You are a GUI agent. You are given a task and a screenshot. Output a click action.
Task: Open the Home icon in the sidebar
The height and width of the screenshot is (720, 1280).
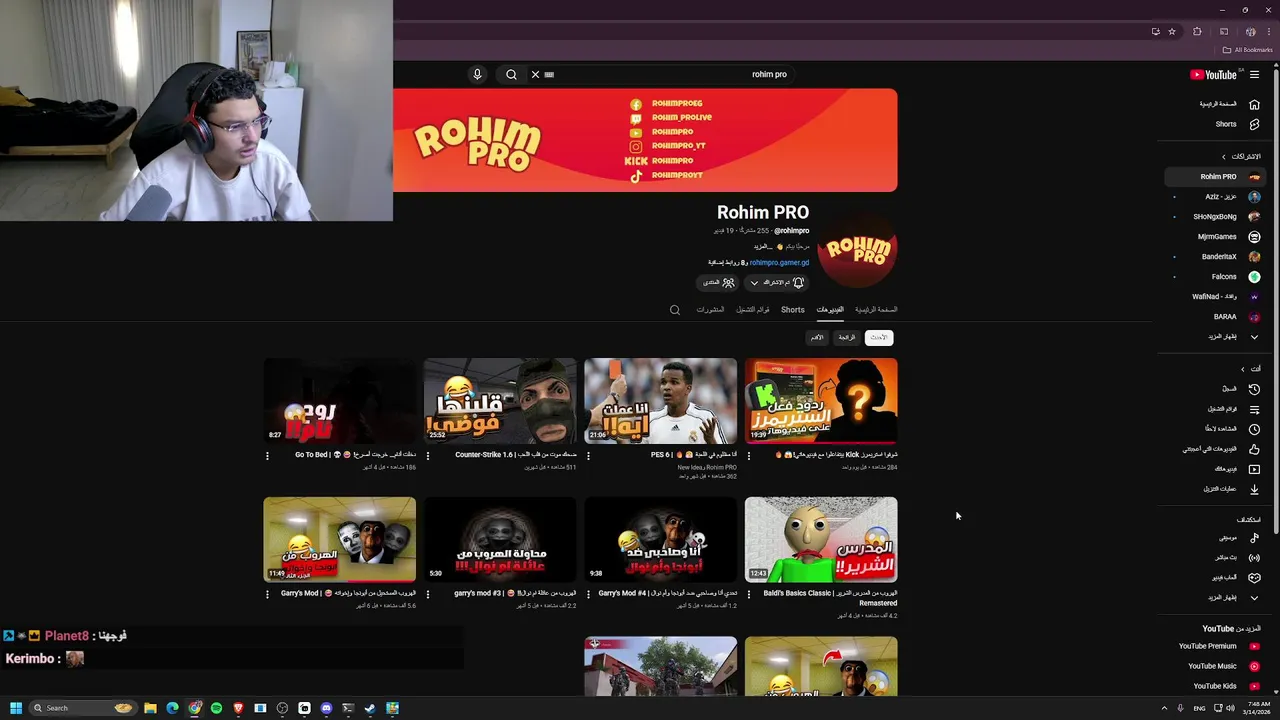click(1254, 104)
